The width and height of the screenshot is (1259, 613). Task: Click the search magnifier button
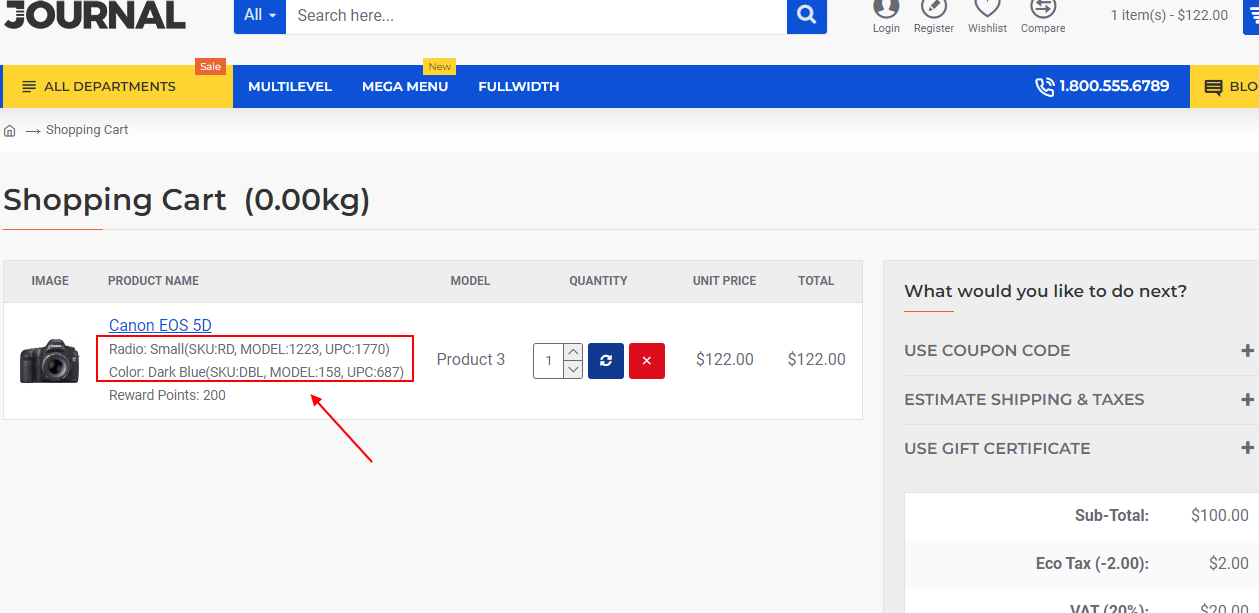tap(807, 16)
